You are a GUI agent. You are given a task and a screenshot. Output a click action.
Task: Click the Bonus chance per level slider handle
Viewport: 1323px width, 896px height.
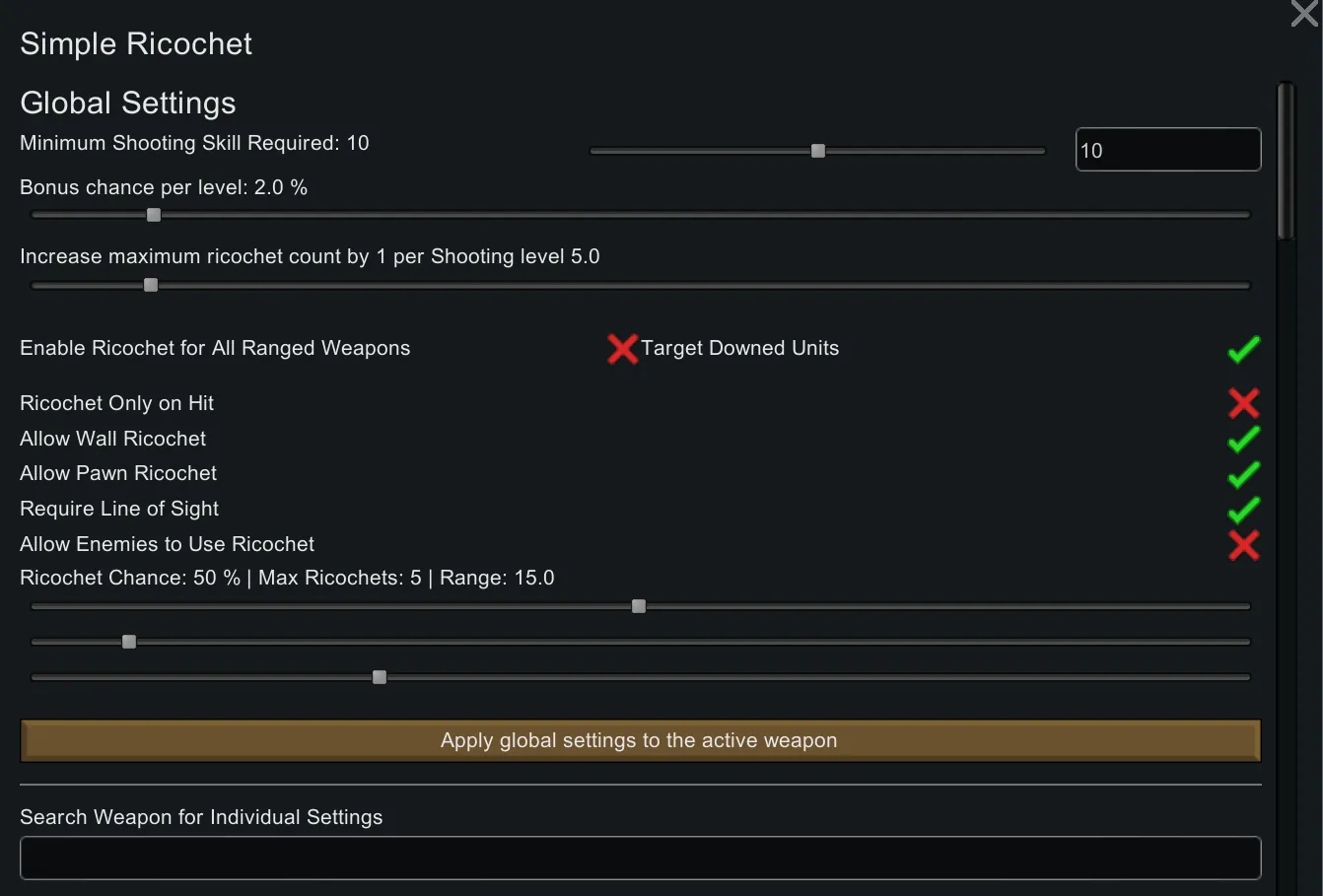click(154, 215)
